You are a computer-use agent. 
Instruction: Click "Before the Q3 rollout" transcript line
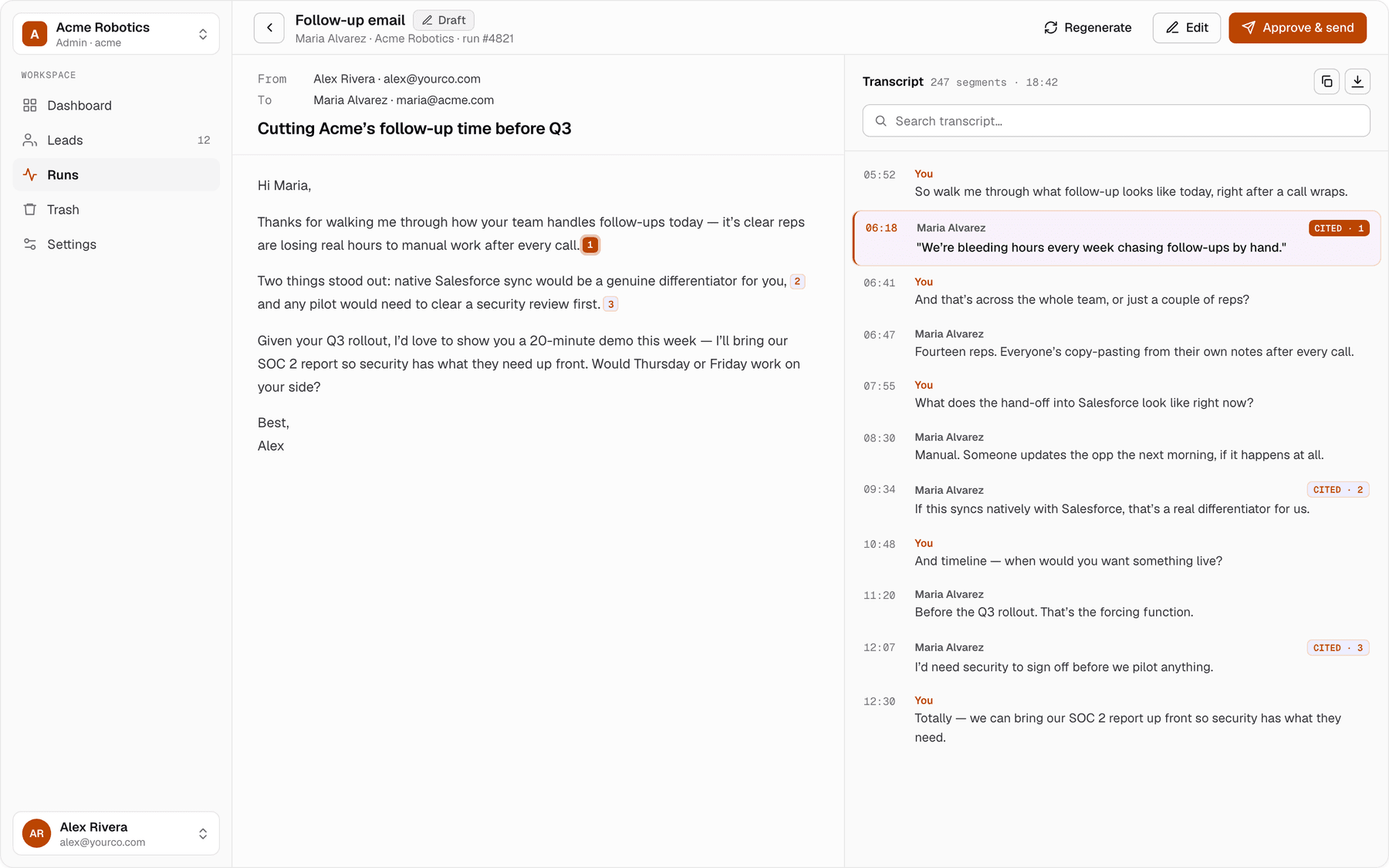[x=1054, y=613]
